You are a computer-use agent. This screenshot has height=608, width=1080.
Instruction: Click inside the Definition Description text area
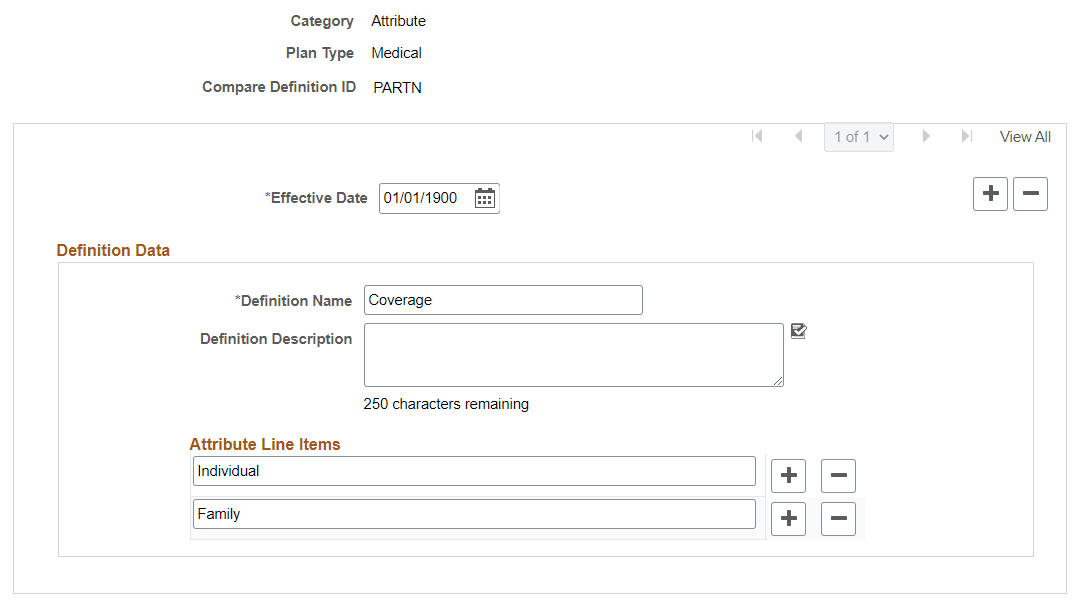coord(573,354)
